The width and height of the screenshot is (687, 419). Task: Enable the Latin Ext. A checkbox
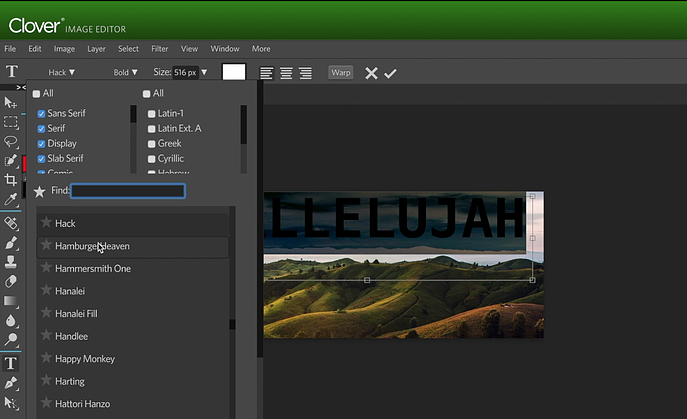pyautogui.click(x=152, y=129)
